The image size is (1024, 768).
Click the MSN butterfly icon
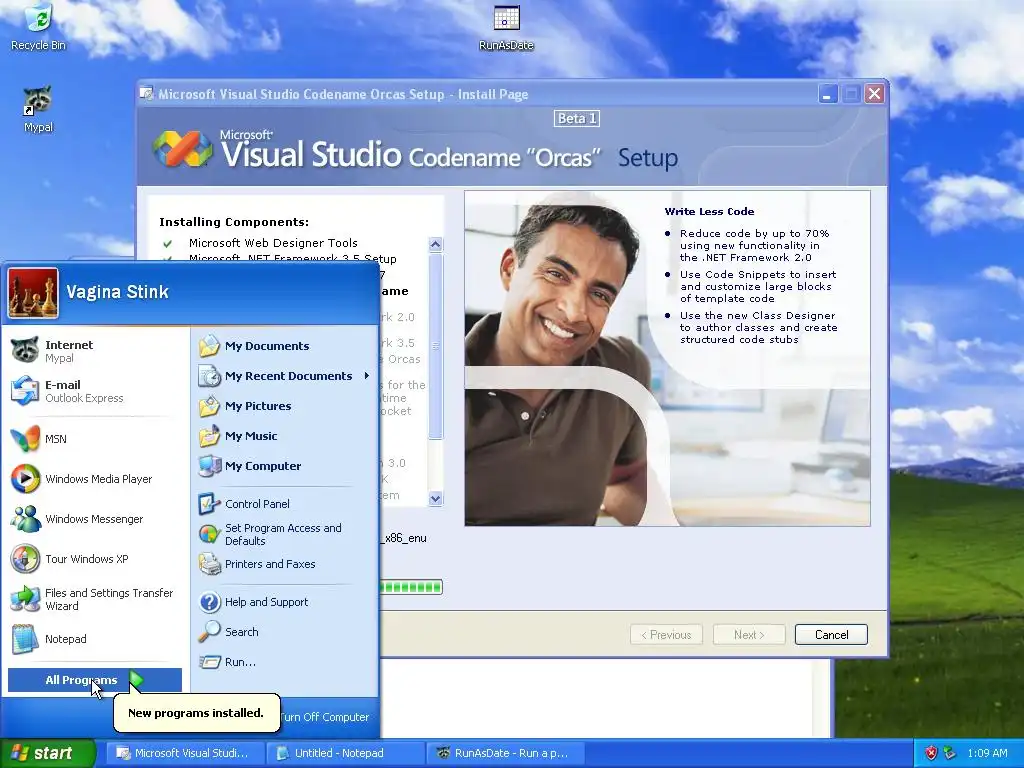(25, 439)
